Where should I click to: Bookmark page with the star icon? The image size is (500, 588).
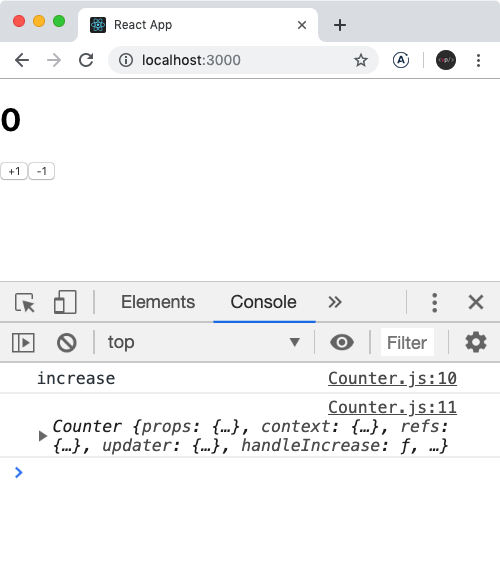click(361, 60)
